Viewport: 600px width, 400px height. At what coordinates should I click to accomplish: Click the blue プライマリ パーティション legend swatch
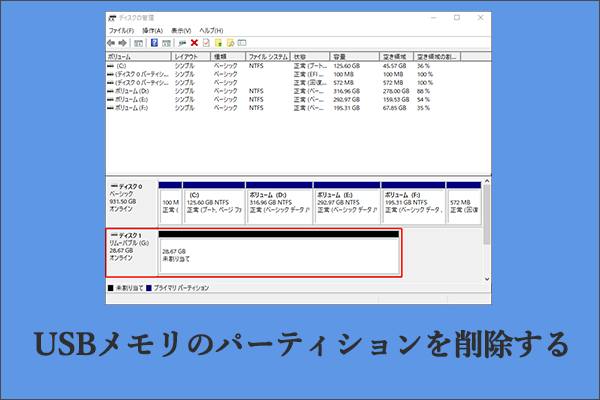(149, 288)
